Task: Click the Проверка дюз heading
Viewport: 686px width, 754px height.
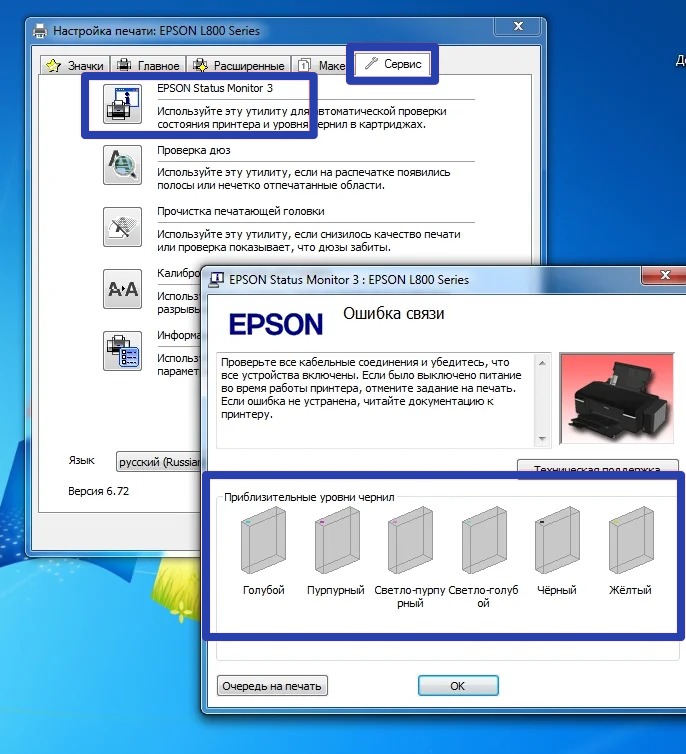Action: tap(194, 150)
